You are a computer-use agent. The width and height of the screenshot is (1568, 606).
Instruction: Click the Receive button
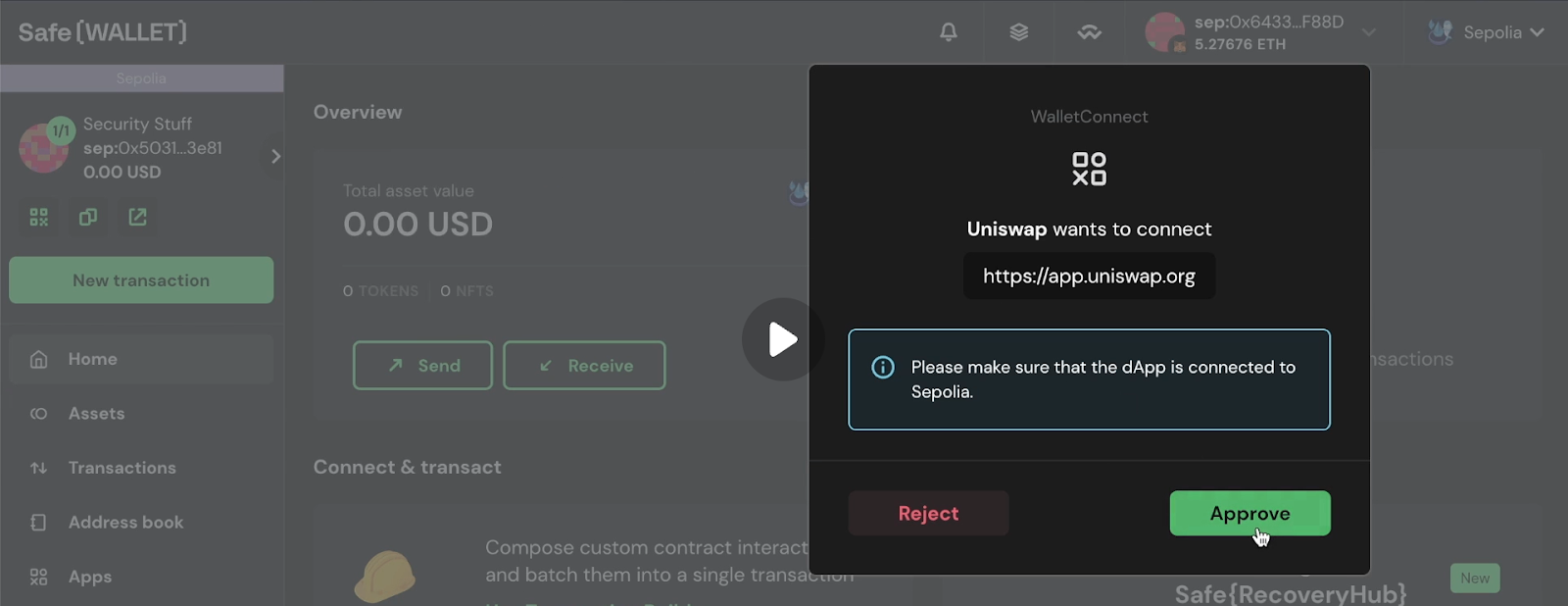(584, 366)
